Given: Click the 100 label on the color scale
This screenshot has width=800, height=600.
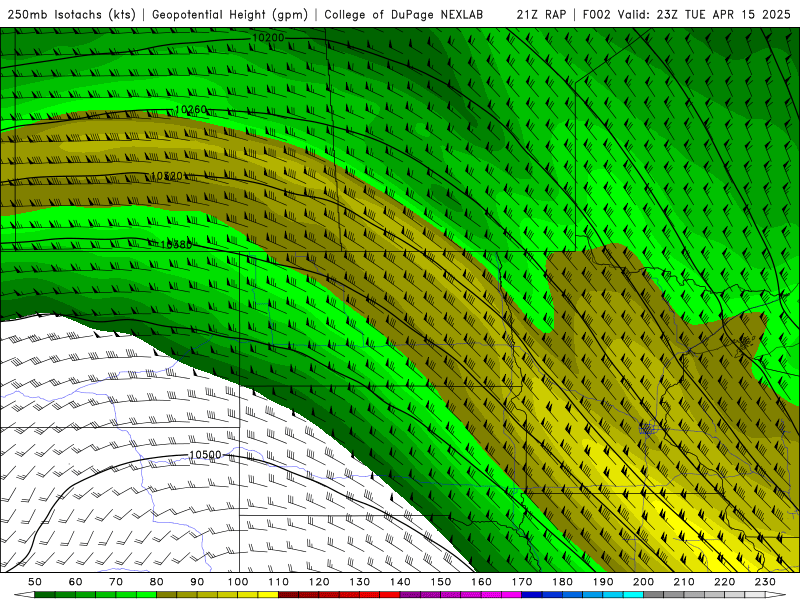Looking at the screenshot, I should click(x=238, y=582).
